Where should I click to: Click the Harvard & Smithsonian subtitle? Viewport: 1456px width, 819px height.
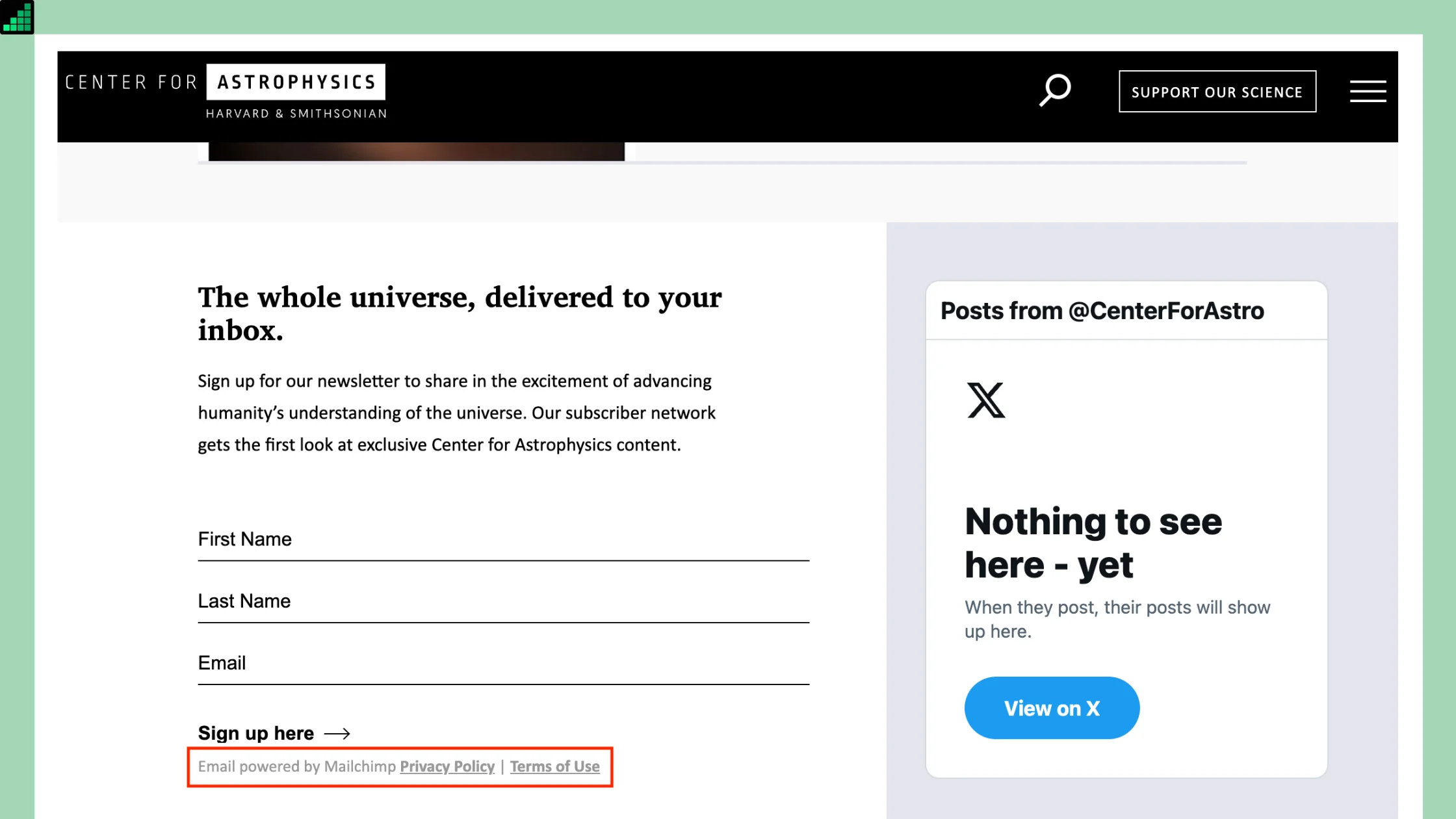click(x=296, y=114)
